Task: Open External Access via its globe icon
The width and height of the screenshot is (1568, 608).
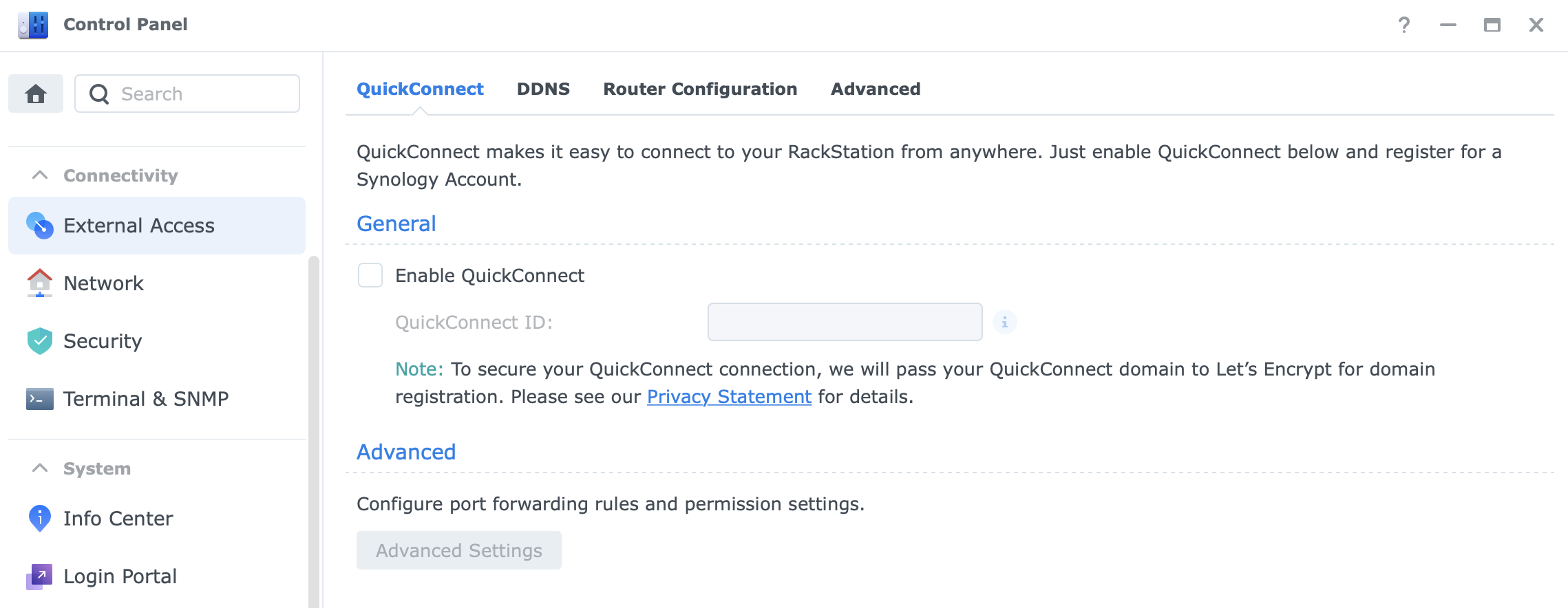Action: pos(40,226)
